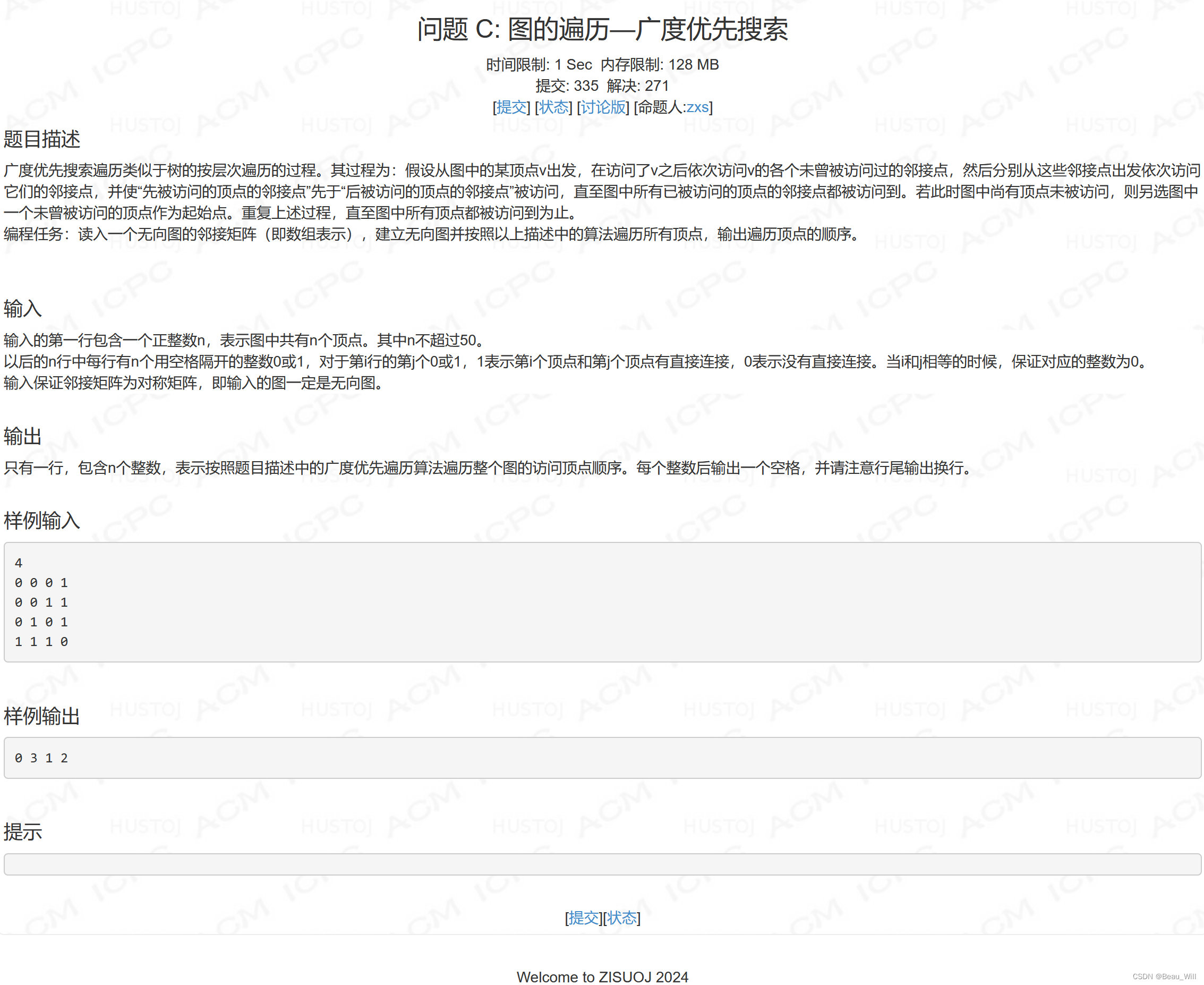Open the Welcome to ZISUOJ 2024 link
Image resolution: width=1204 pixels, height=985 pixels.
click(x=602, y=976)
